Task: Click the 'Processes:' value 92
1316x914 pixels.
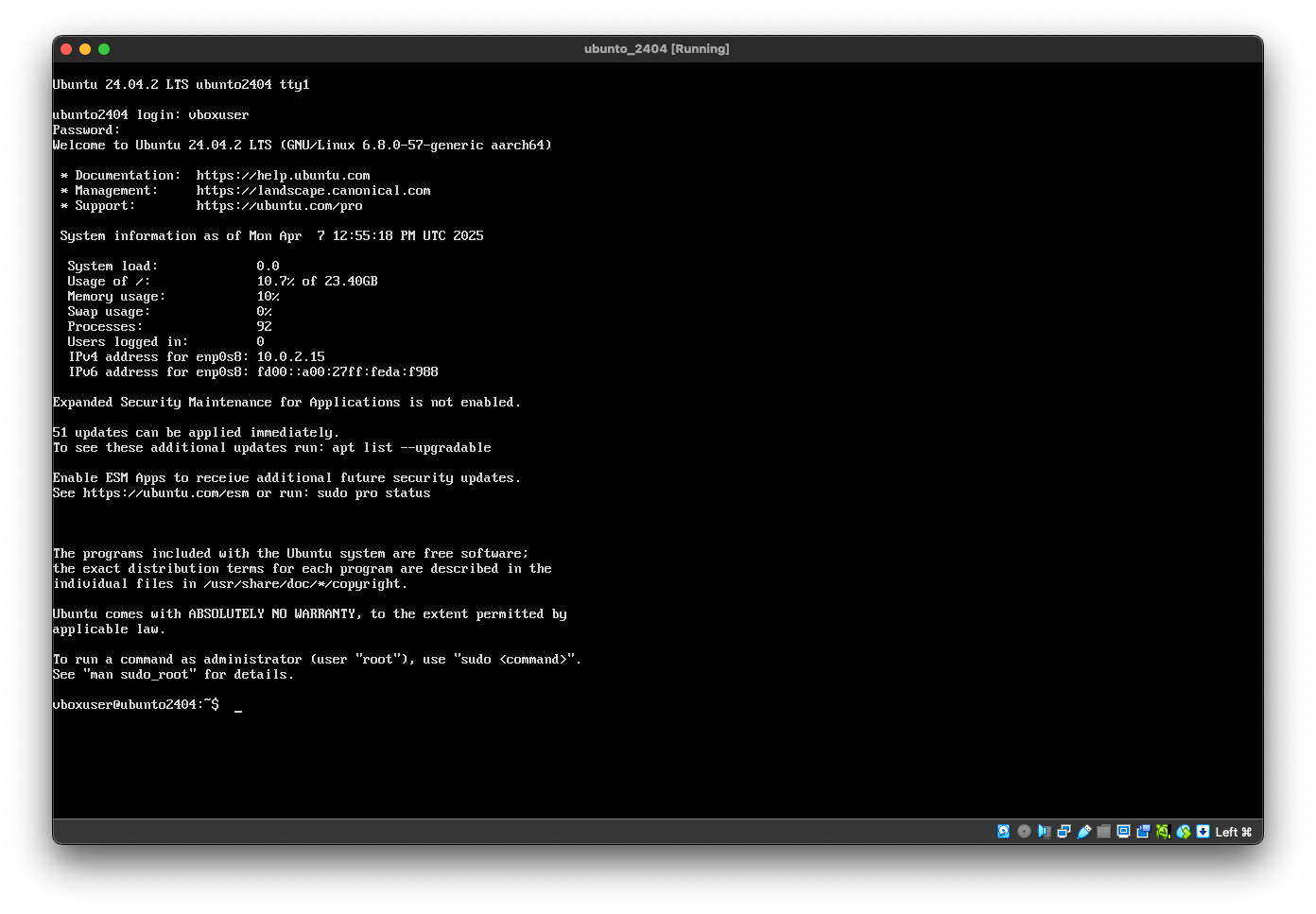Action: click(x=265, y=327)
